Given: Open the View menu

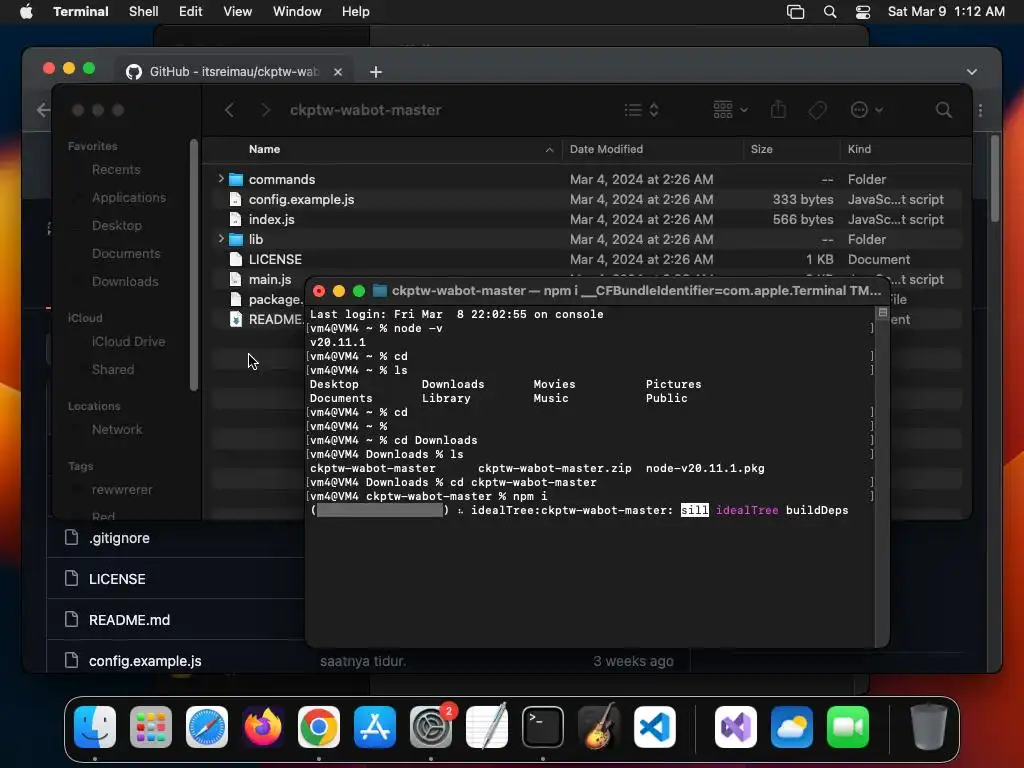Looking at the screenshot, I should (237, 12).
